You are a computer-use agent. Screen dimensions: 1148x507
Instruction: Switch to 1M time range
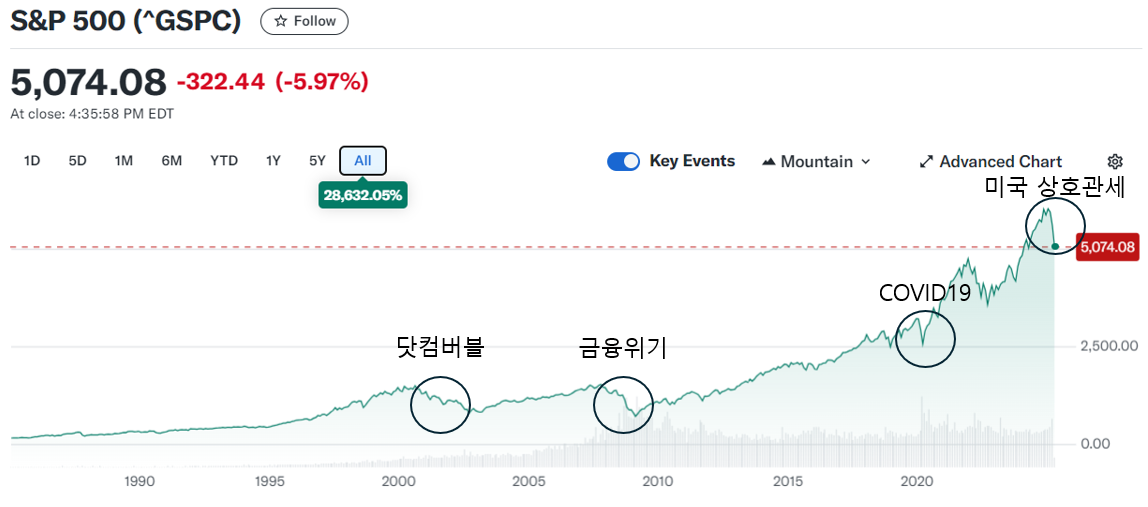(123, 161)
